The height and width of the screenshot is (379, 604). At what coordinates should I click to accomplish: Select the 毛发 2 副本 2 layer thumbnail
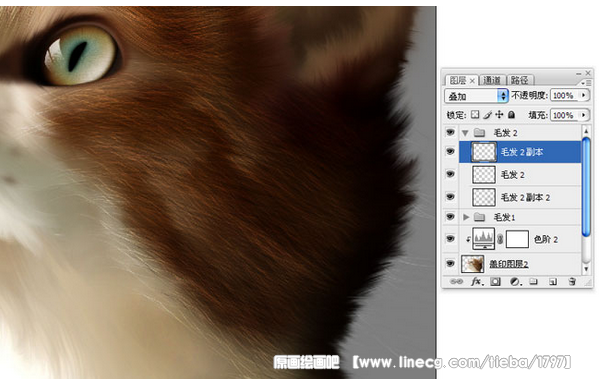[x=484, y=197]
